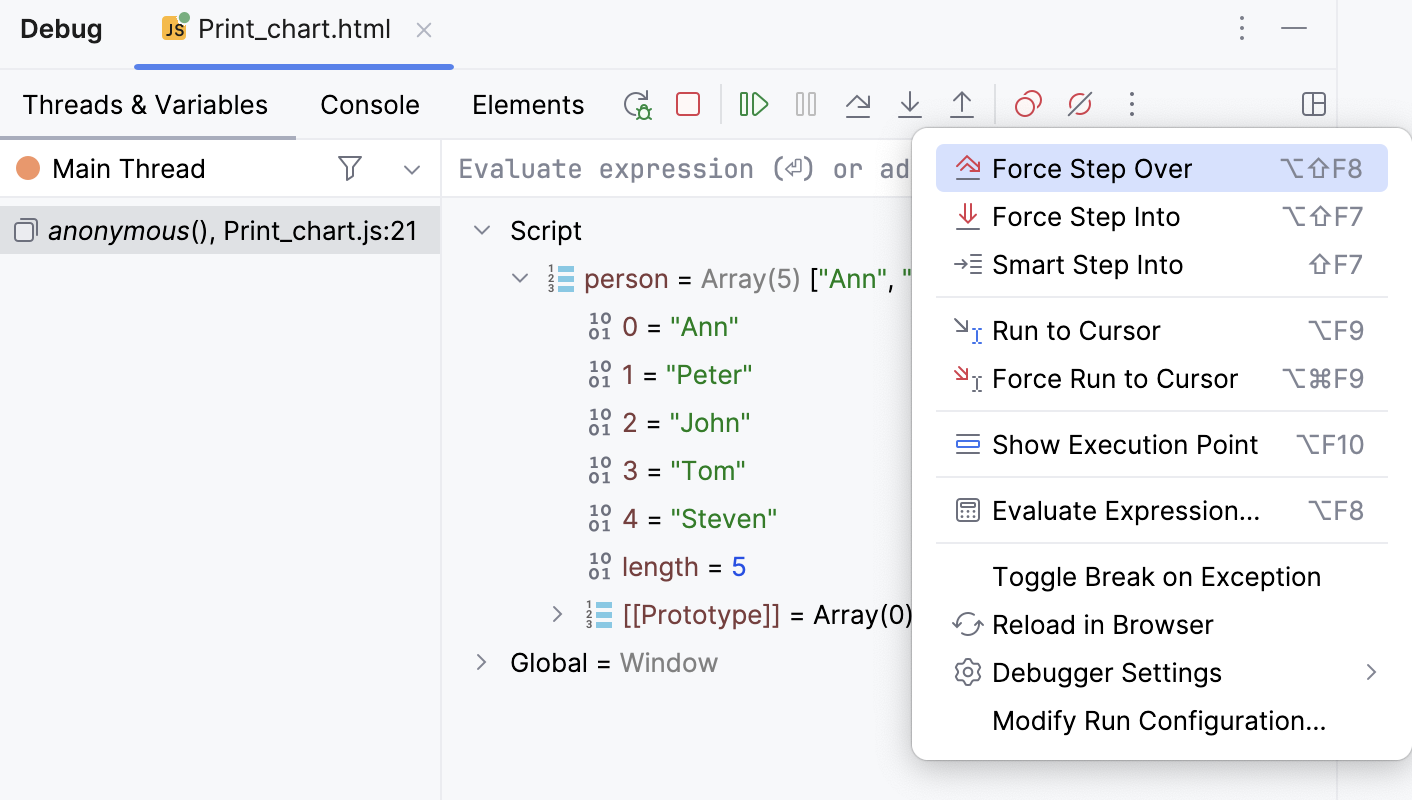Mute all breakpoints
Viewport: 1412px width, 800px height.
(x=1080, y=104)
